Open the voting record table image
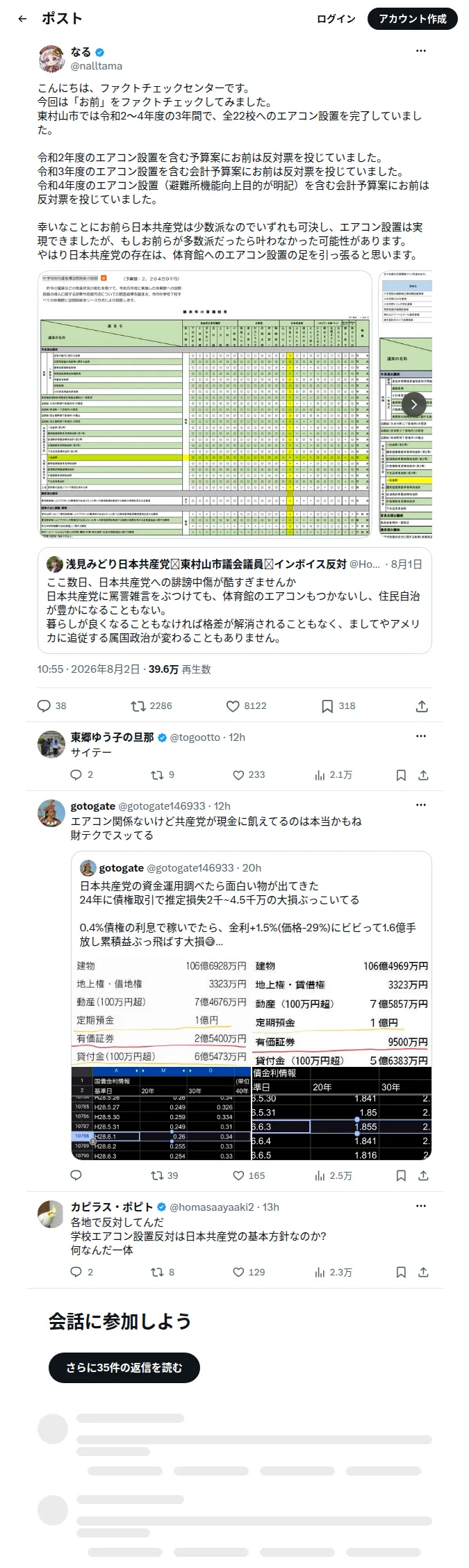 [206, 404]
